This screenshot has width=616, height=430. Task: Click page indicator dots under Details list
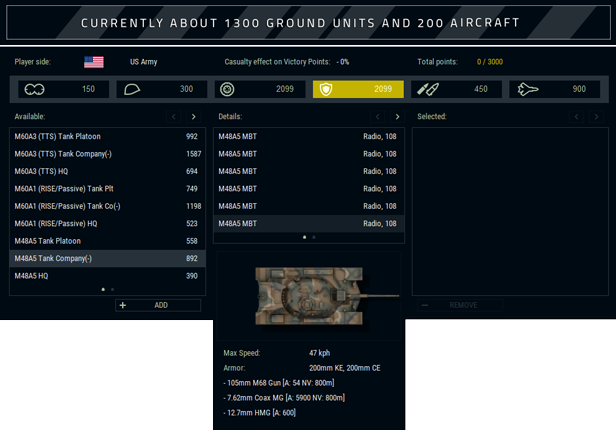309,237
